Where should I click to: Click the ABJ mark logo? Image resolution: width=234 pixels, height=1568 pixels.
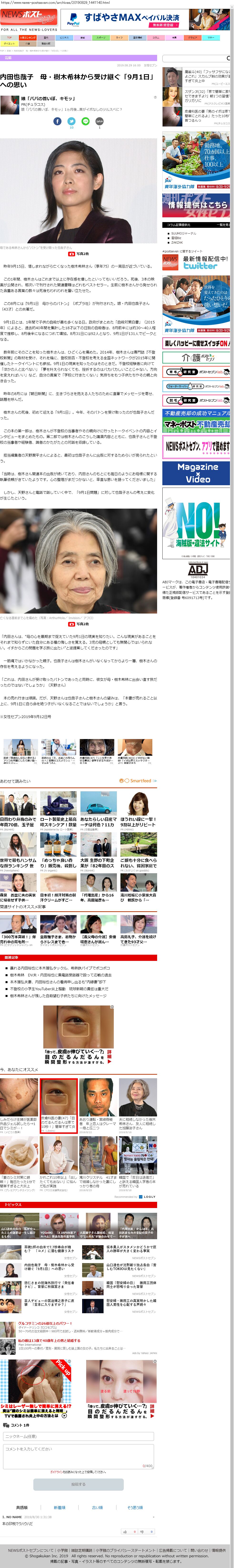(x=198, y=569)
